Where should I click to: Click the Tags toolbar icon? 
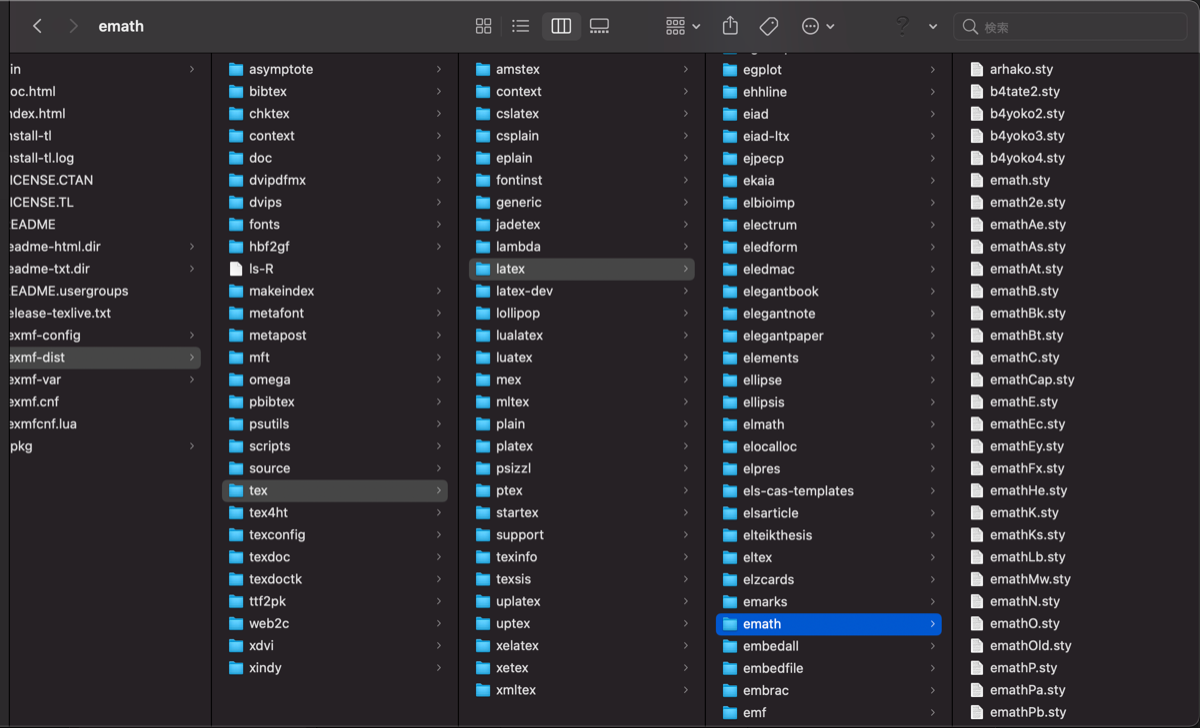768,26
